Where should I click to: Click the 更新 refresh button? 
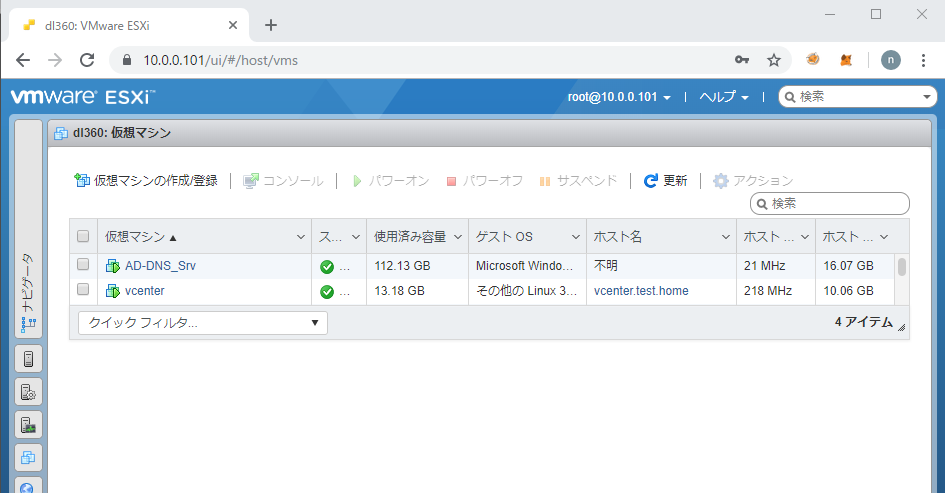click(665, 181)
